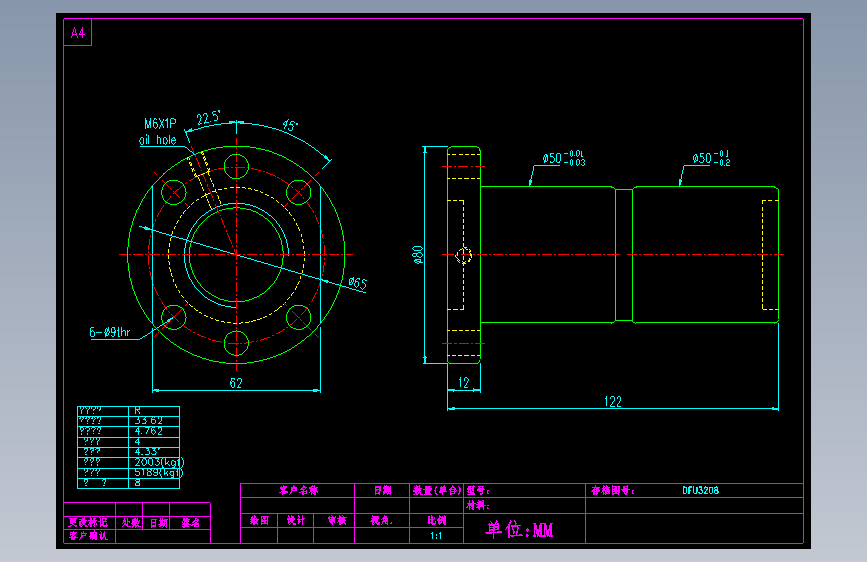Click the bottom bolt hole circle in front view
This screenshot has width=867, height=562.
tap(237, 343)
